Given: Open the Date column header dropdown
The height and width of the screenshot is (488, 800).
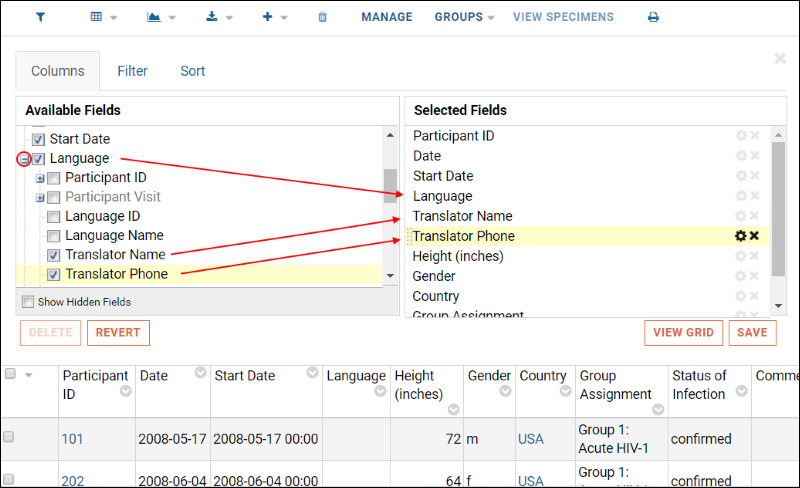Looking at the screenshot, I should (x=201, y=373).
